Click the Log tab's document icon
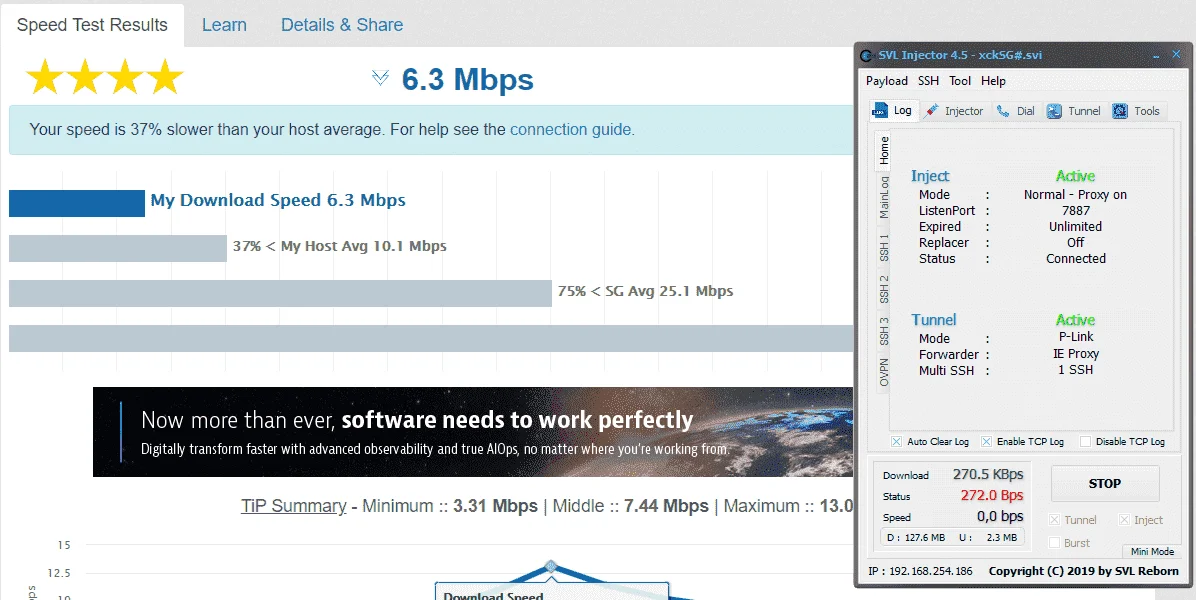Viewport: 1196px width, 600px height. 879,111
